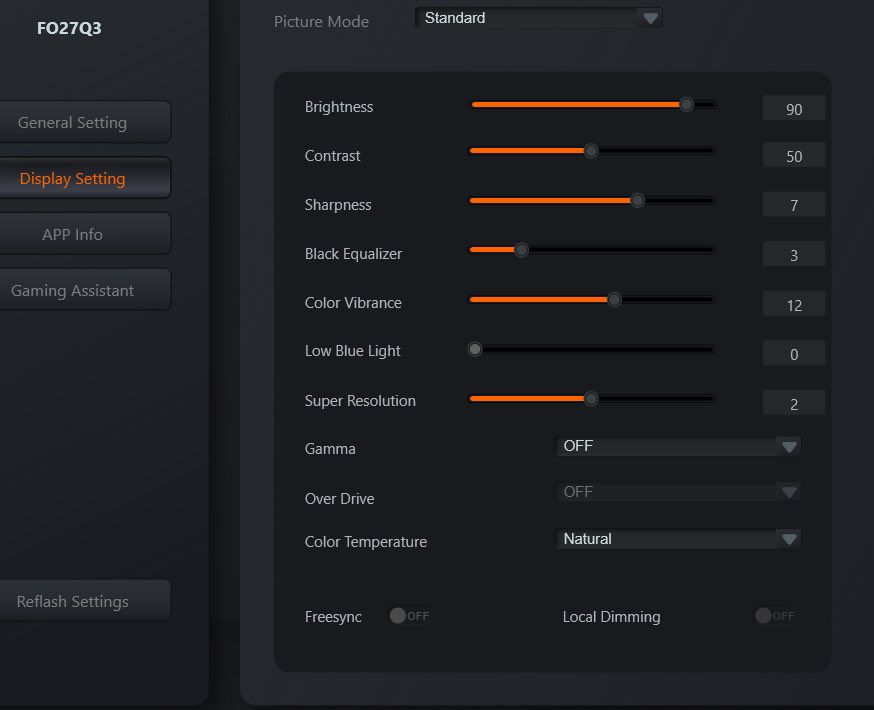The image size is (874, 710).
Task: Open the Color Temperature dropdown
Action: point(678,539)
